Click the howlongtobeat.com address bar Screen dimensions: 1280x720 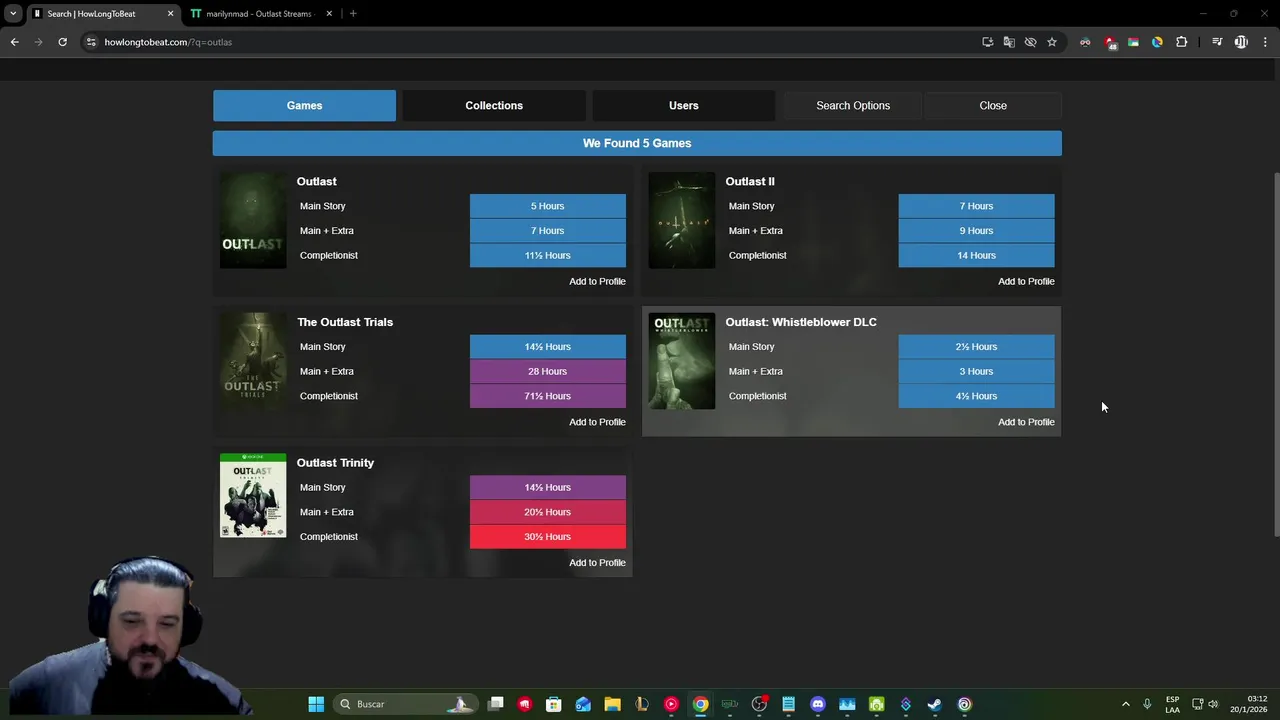point(530,42)
